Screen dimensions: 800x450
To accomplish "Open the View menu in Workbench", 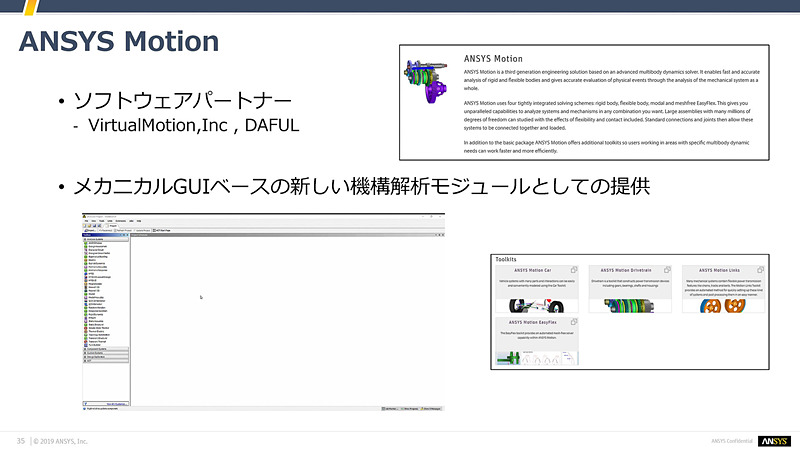I will (94, 221).
